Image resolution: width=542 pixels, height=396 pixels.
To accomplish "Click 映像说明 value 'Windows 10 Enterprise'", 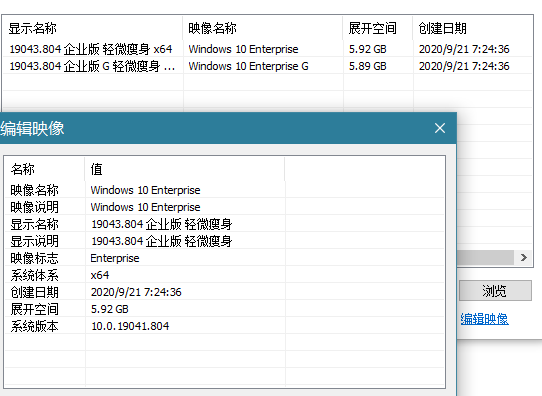I will coord(145,207).
